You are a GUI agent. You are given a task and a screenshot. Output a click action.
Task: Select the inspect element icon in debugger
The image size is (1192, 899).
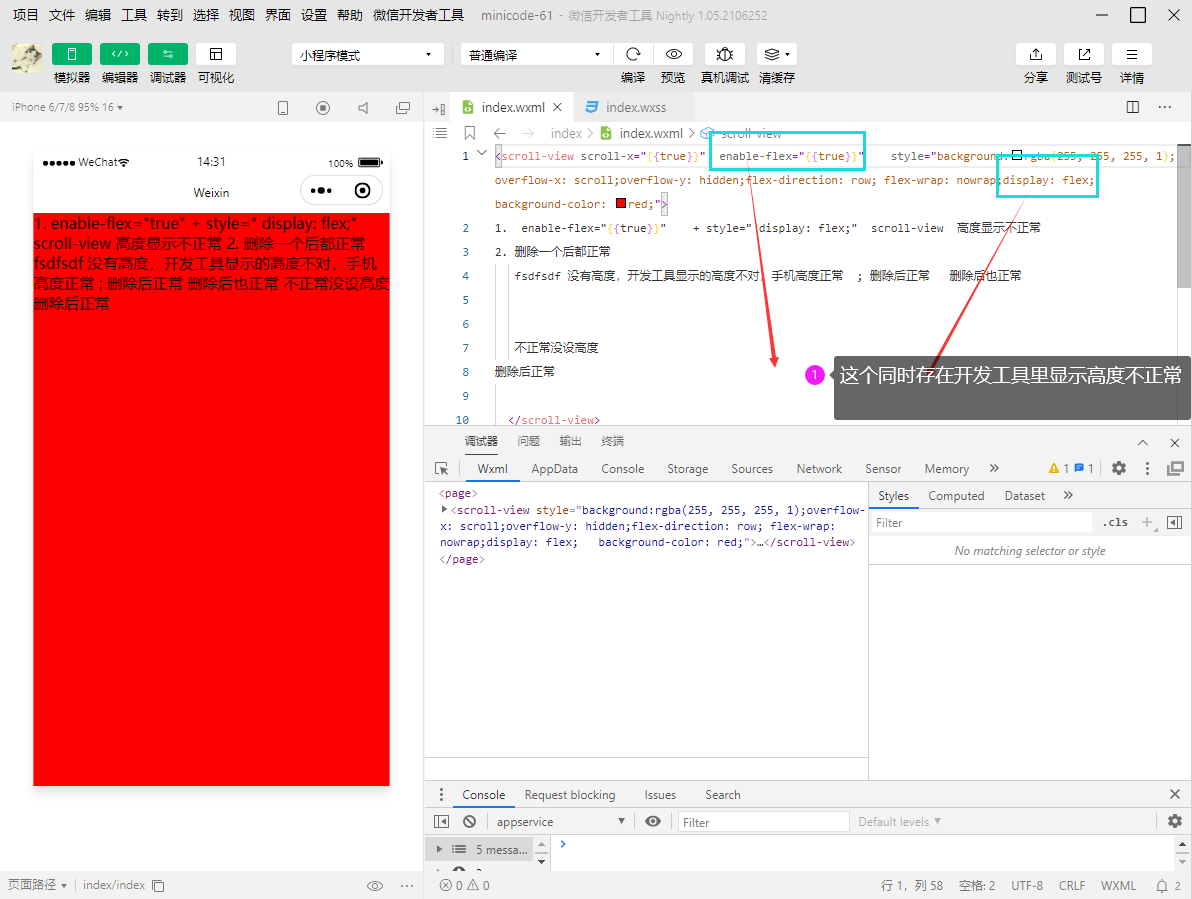click(441, 468)
